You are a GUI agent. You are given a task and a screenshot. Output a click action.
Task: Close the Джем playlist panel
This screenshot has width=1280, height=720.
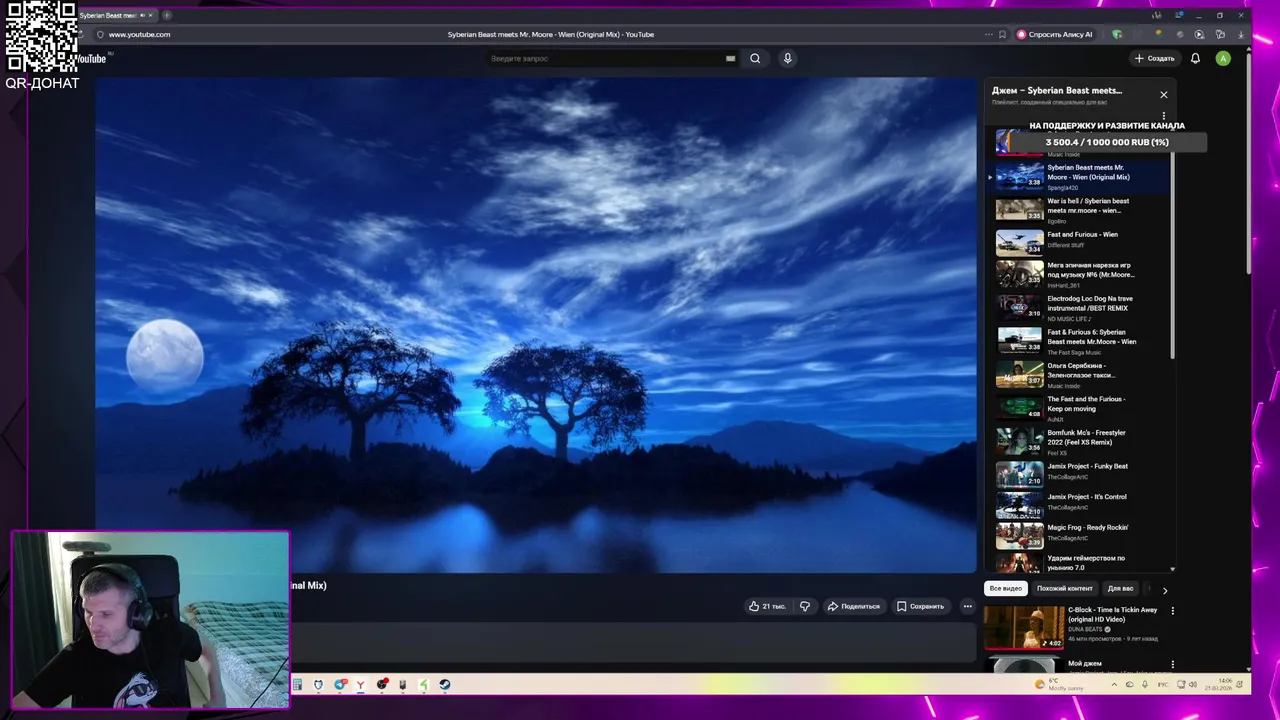[1163, 95]
